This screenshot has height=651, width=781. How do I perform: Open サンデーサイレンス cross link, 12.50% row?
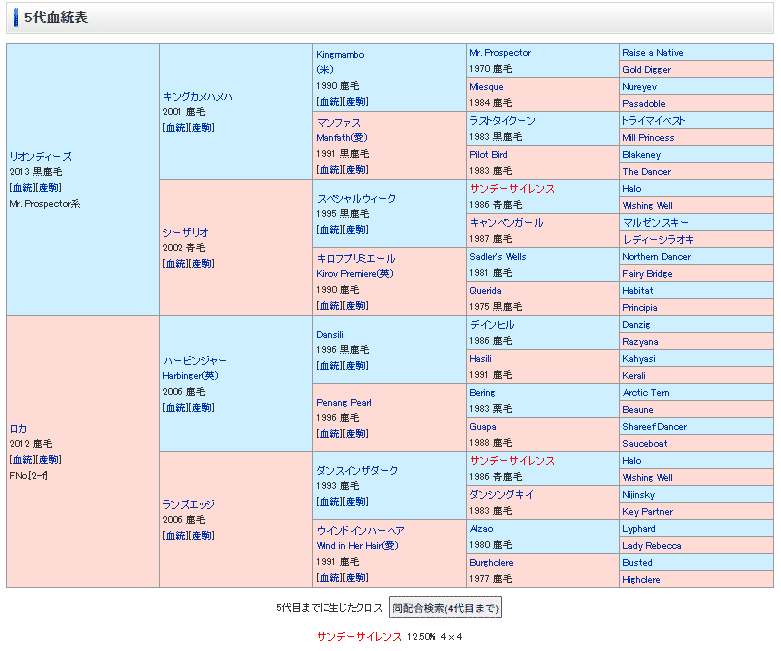(359, 637)
